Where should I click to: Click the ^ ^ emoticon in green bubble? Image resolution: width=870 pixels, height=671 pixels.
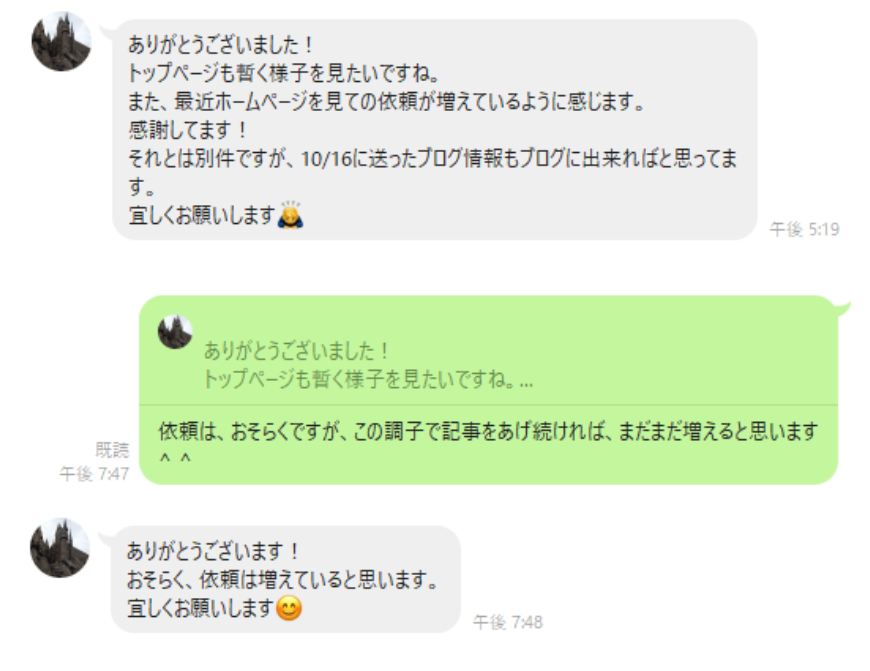pyautogui.click(x=175, y=459)
